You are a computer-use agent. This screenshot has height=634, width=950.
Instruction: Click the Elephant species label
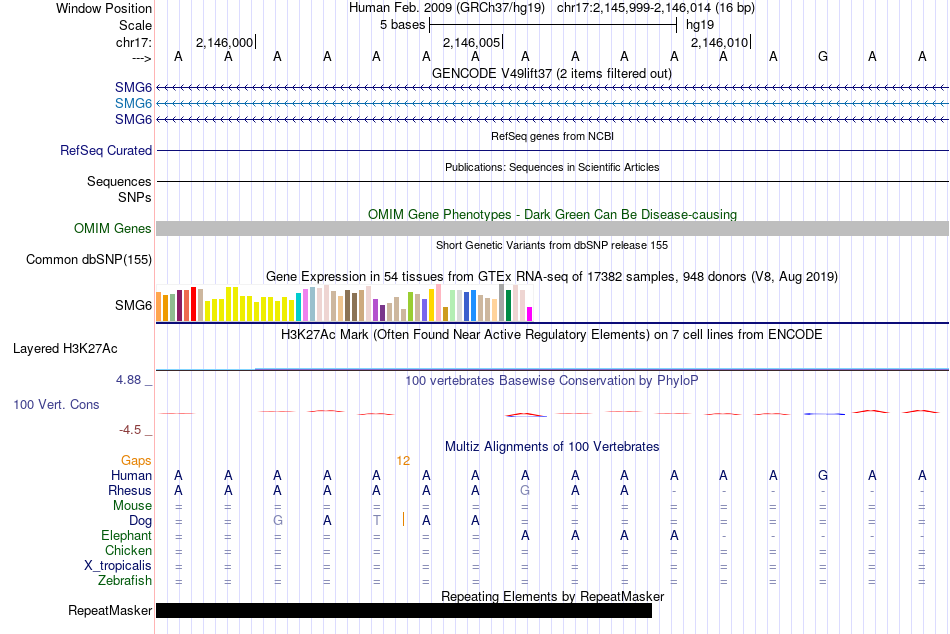[x=126, y=535]
